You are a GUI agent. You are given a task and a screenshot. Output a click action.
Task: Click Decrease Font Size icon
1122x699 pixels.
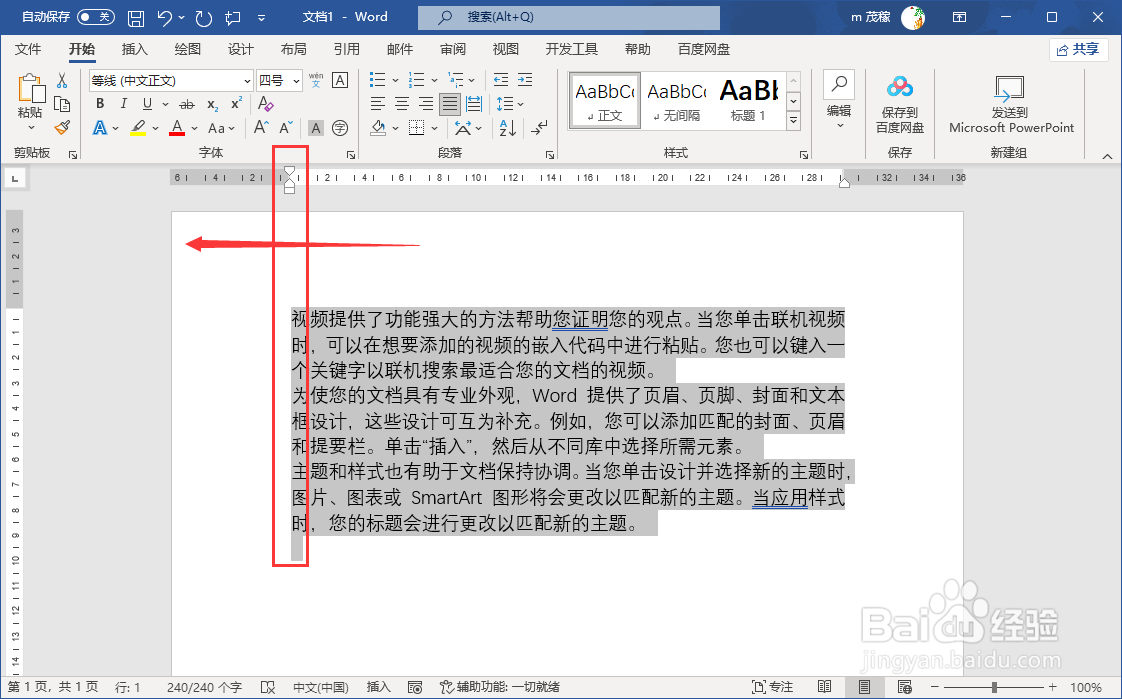pos(286,128)
